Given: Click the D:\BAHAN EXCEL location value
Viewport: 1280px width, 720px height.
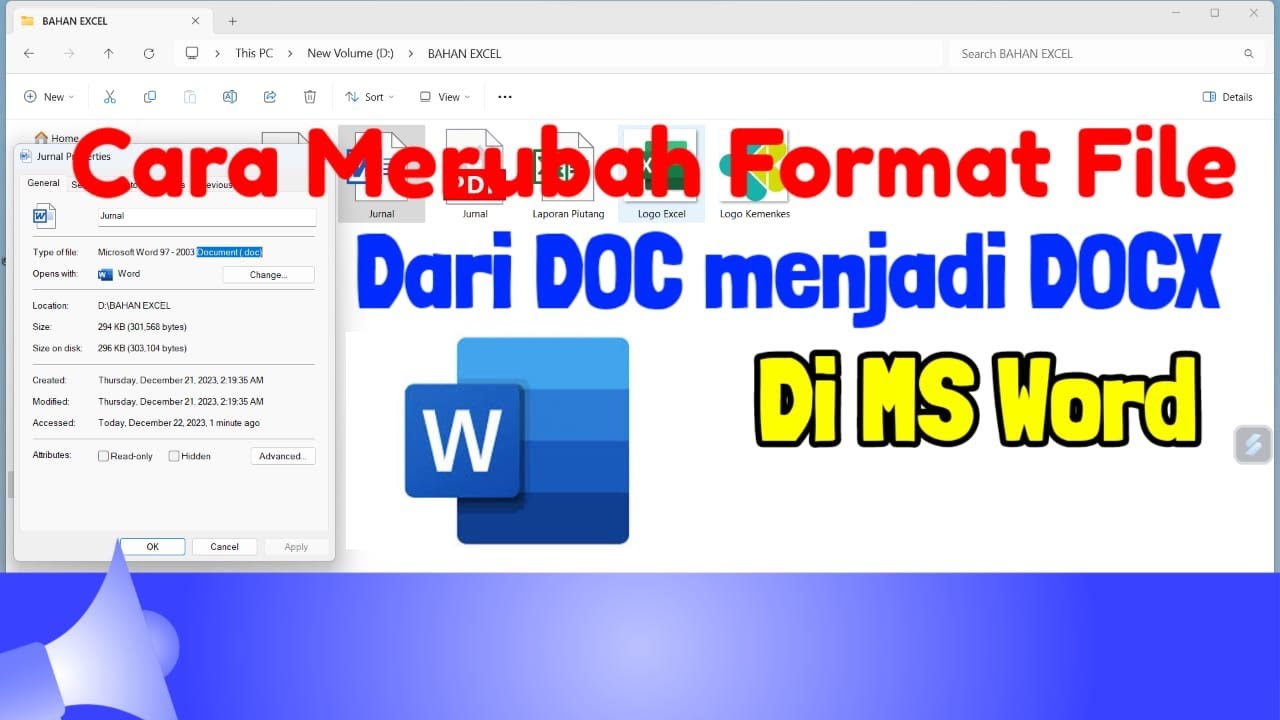Looking at the screenshot, I should click(134, 305).
